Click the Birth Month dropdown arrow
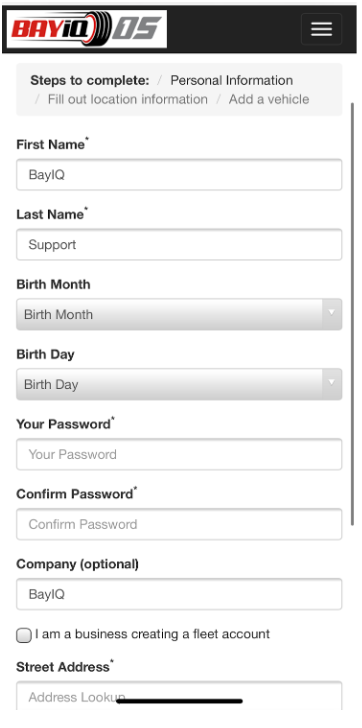Viewport: 362px width, 728px height. pyautogui.click(x=332, y=314)
